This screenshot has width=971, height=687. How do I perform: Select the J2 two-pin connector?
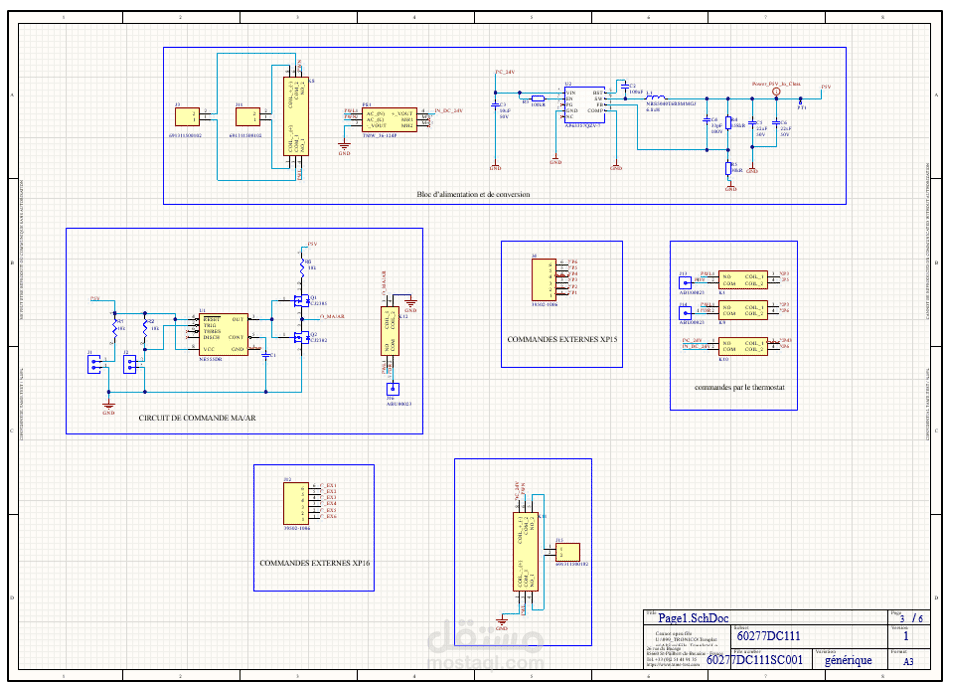point(129,364)
